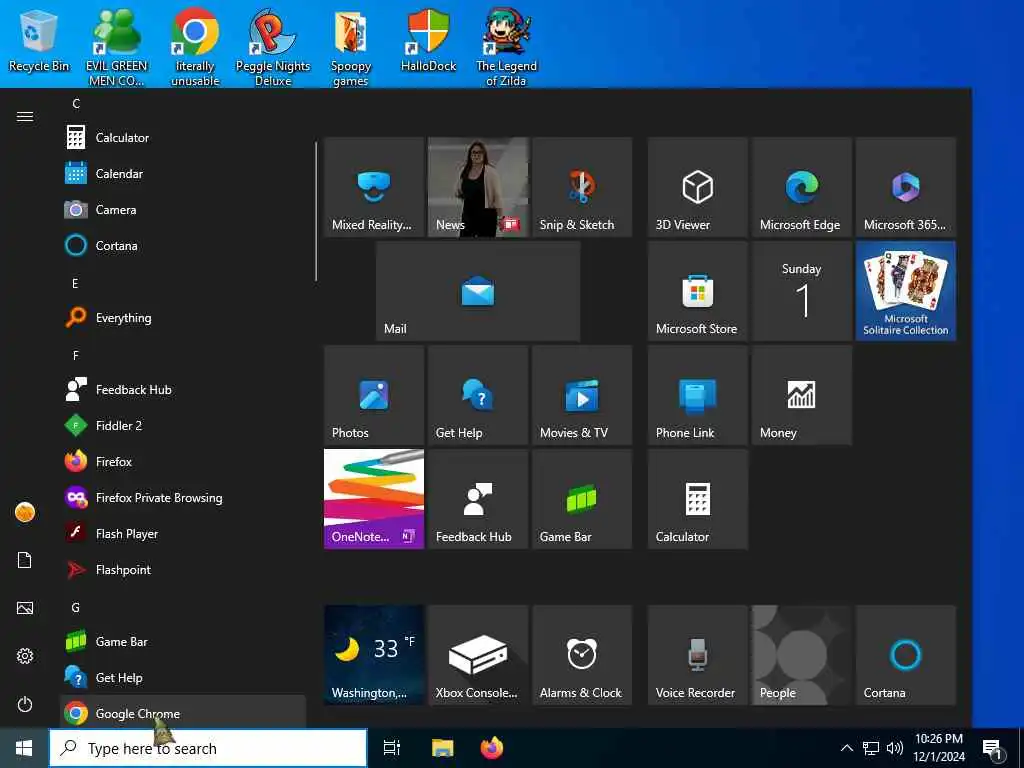
Task: Open the Cortana tile
Action: coord(906,655)
